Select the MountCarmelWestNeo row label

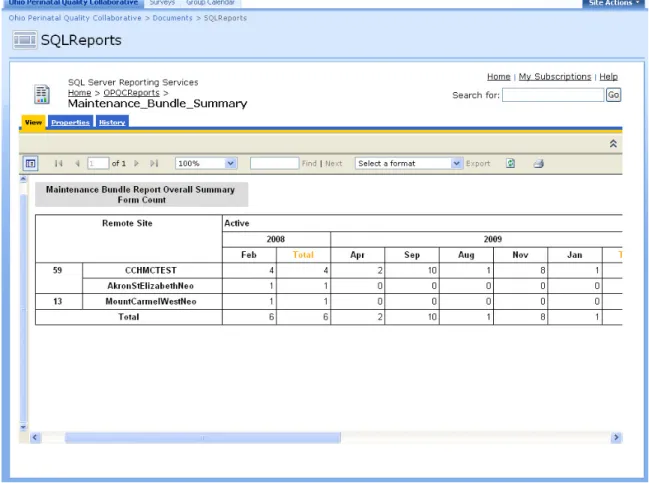tap(151, 302)
